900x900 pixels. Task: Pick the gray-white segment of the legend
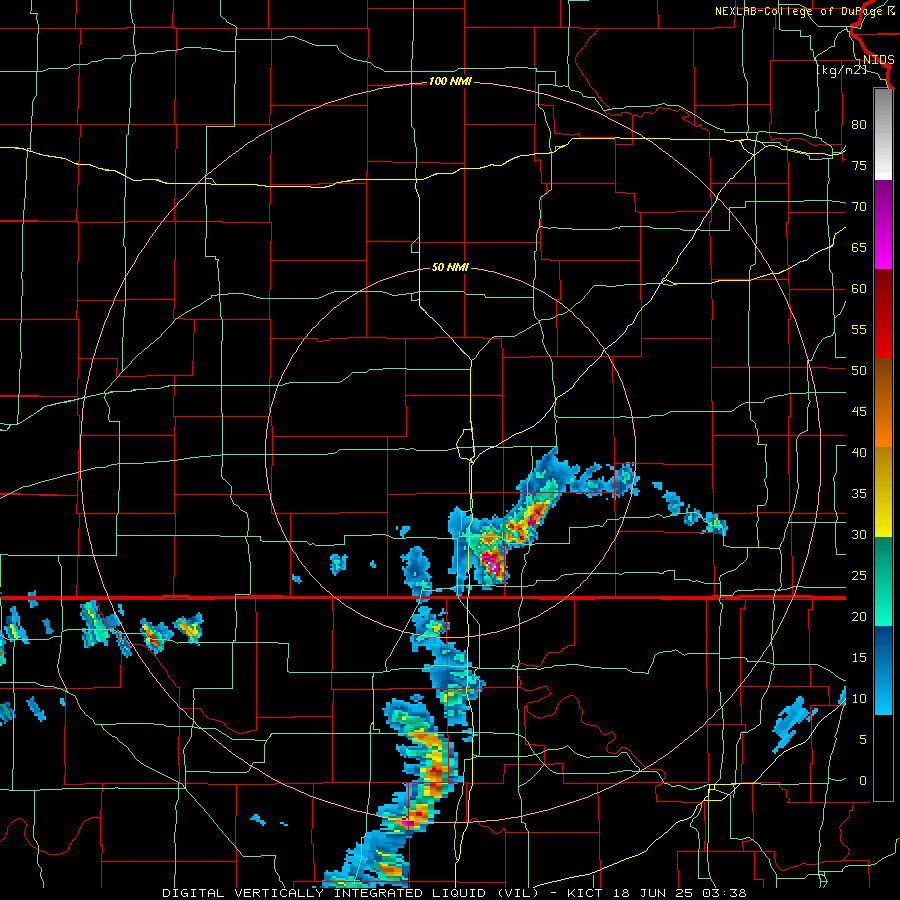(x=883, y=134)
